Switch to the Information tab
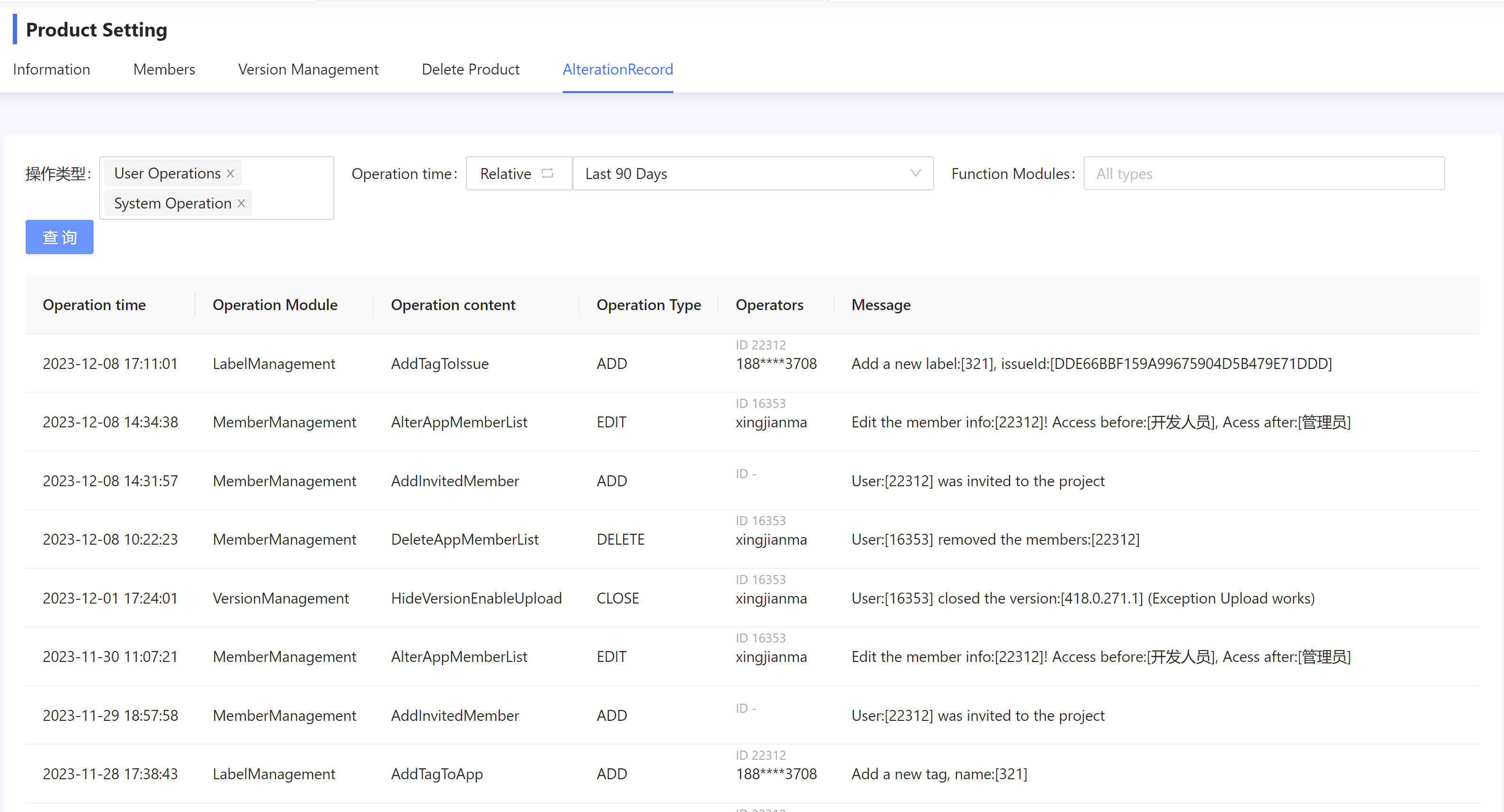 pos(51,69)
